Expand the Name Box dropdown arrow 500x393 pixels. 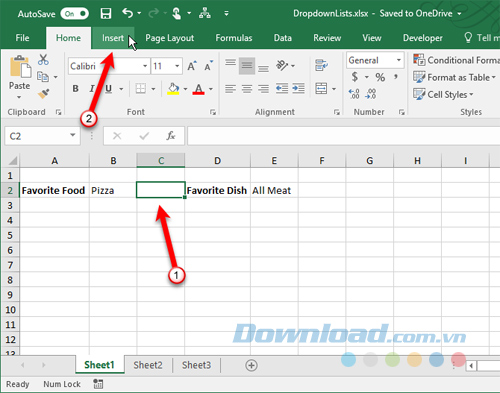tap(73, 135)
